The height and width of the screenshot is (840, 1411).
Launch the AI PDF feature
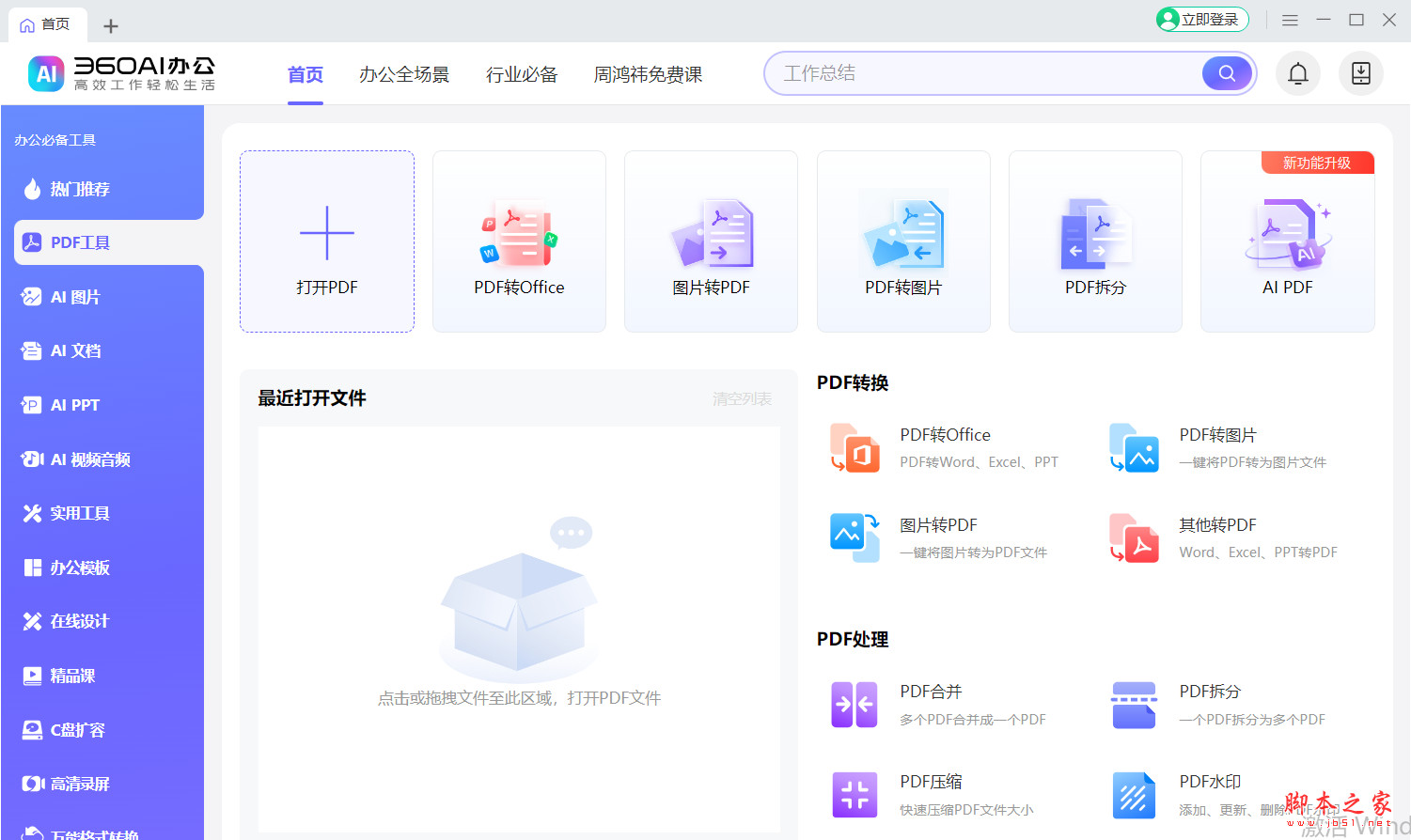coord(1287,241)
